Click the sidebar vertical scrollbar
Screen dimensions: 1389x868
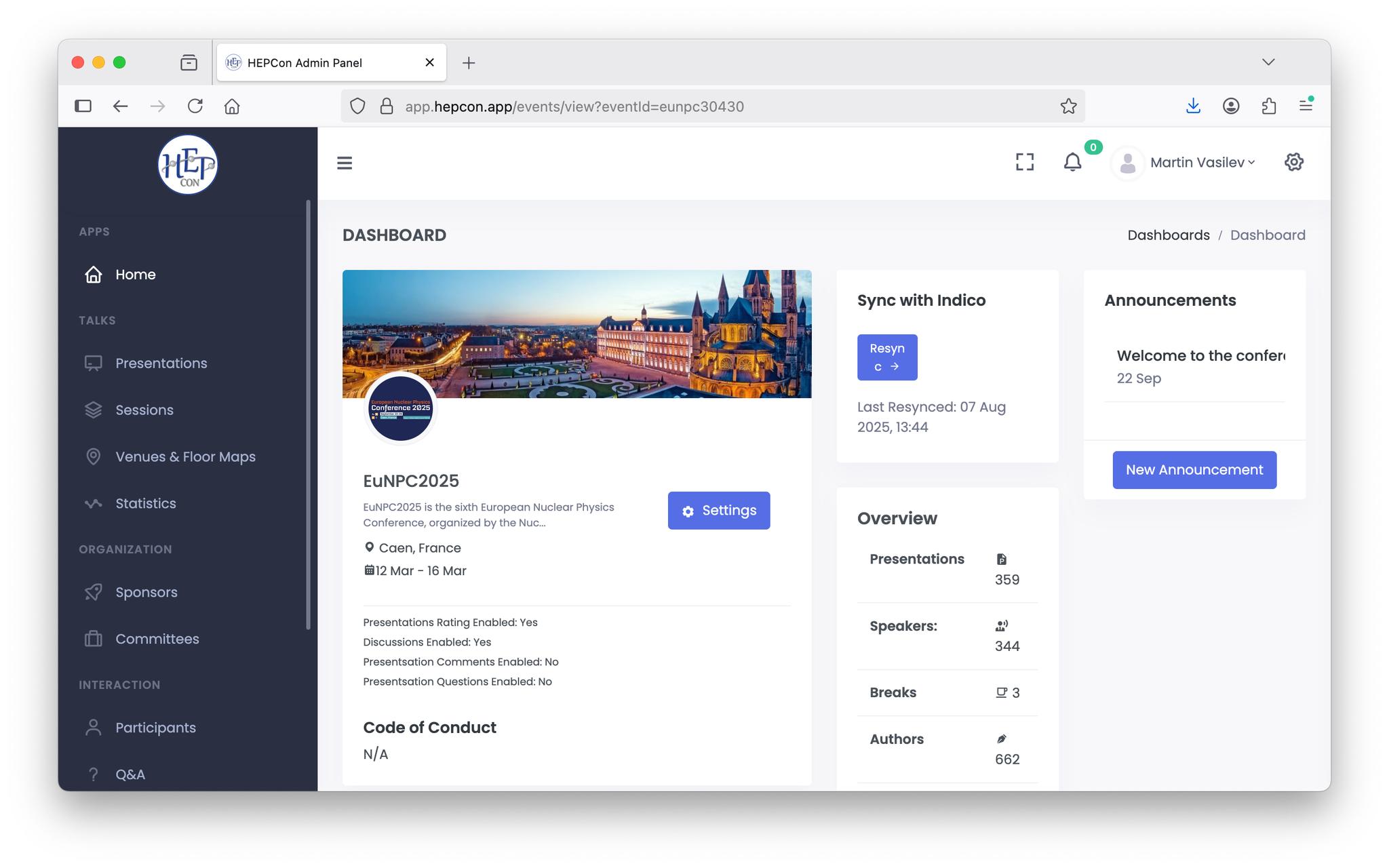(x=309, y=414)
